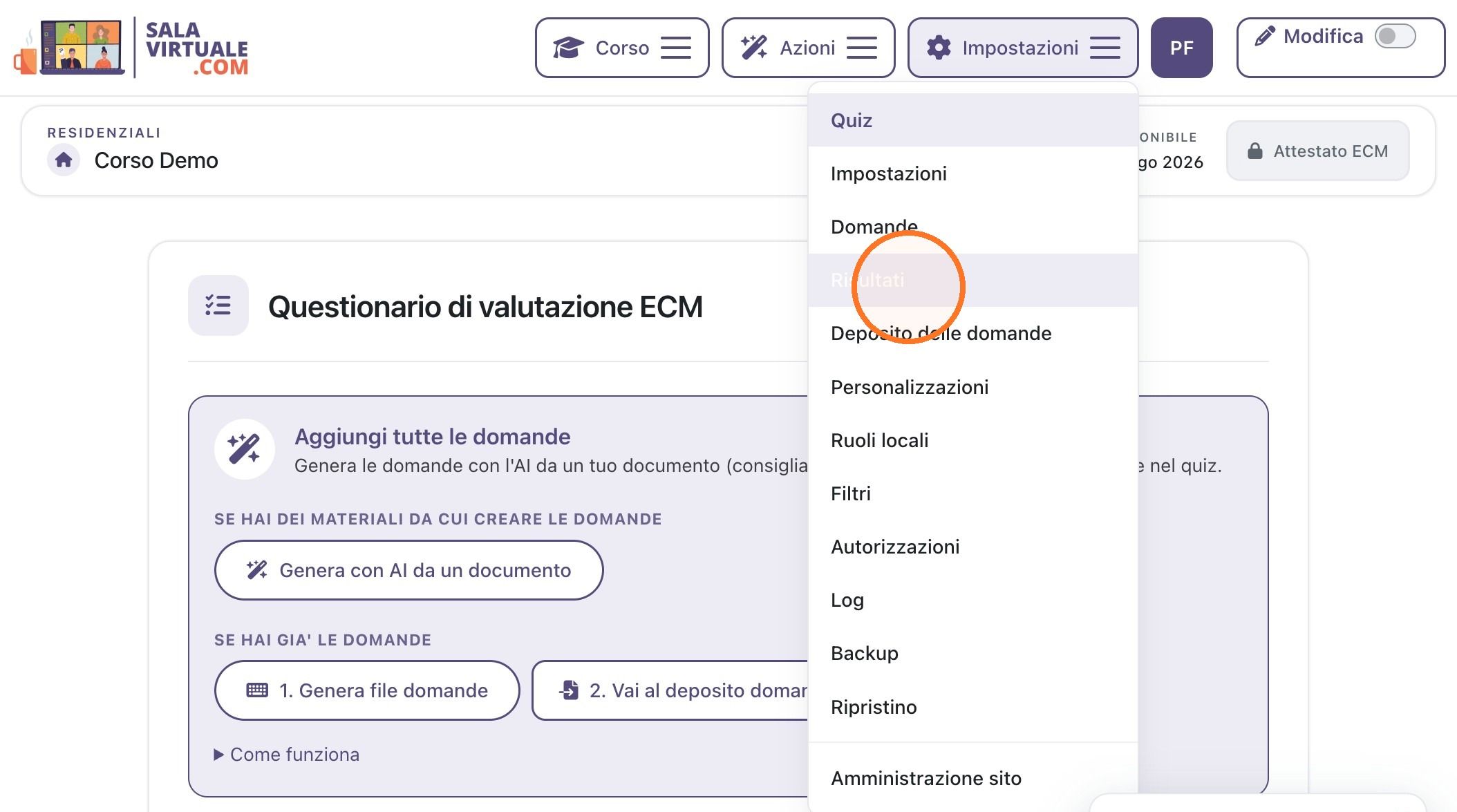
Task: Click the pencil icon beside Modifica
Action: tap(1265, 36)
